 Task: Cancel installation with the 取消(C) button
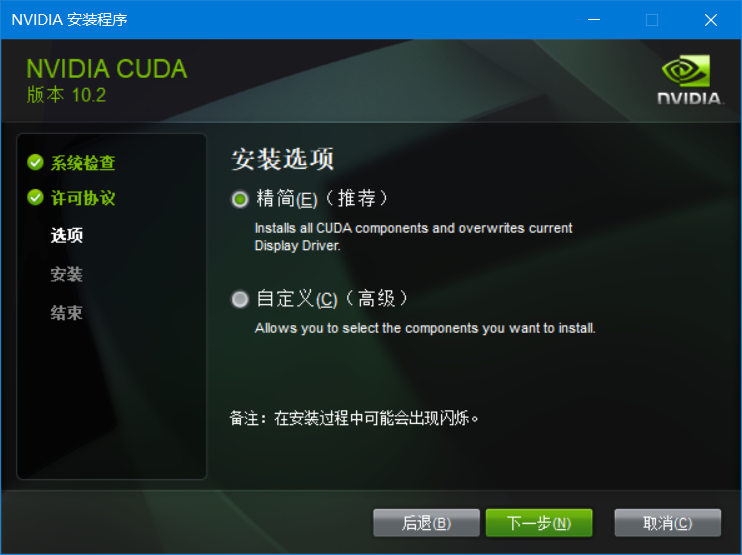pos(668,523)
